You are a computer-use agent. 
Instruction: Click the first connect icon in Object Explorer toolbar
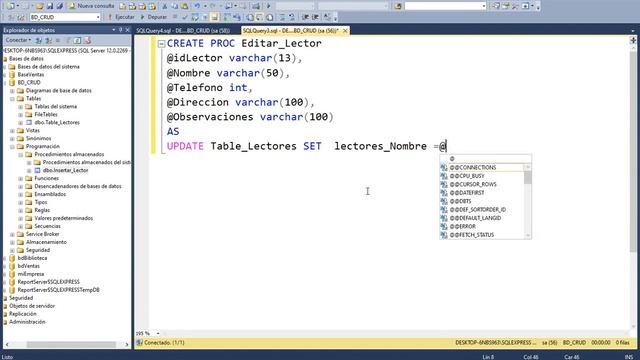click(x=38, y=40)
